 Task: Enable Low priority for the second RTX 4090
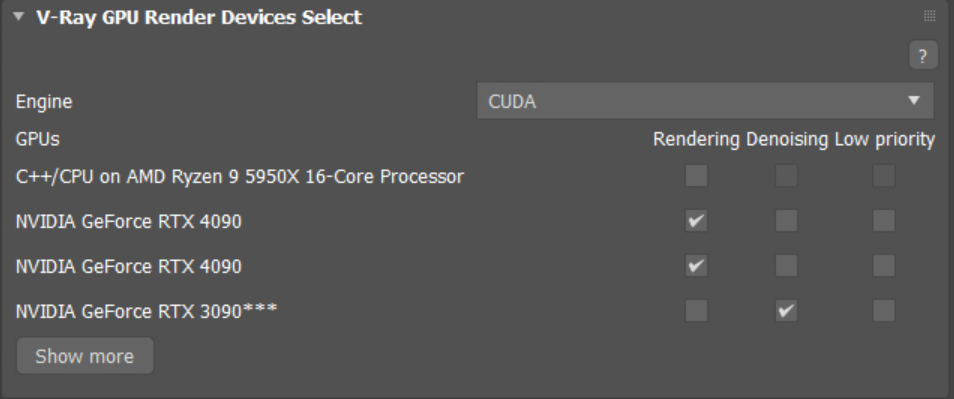883,266
